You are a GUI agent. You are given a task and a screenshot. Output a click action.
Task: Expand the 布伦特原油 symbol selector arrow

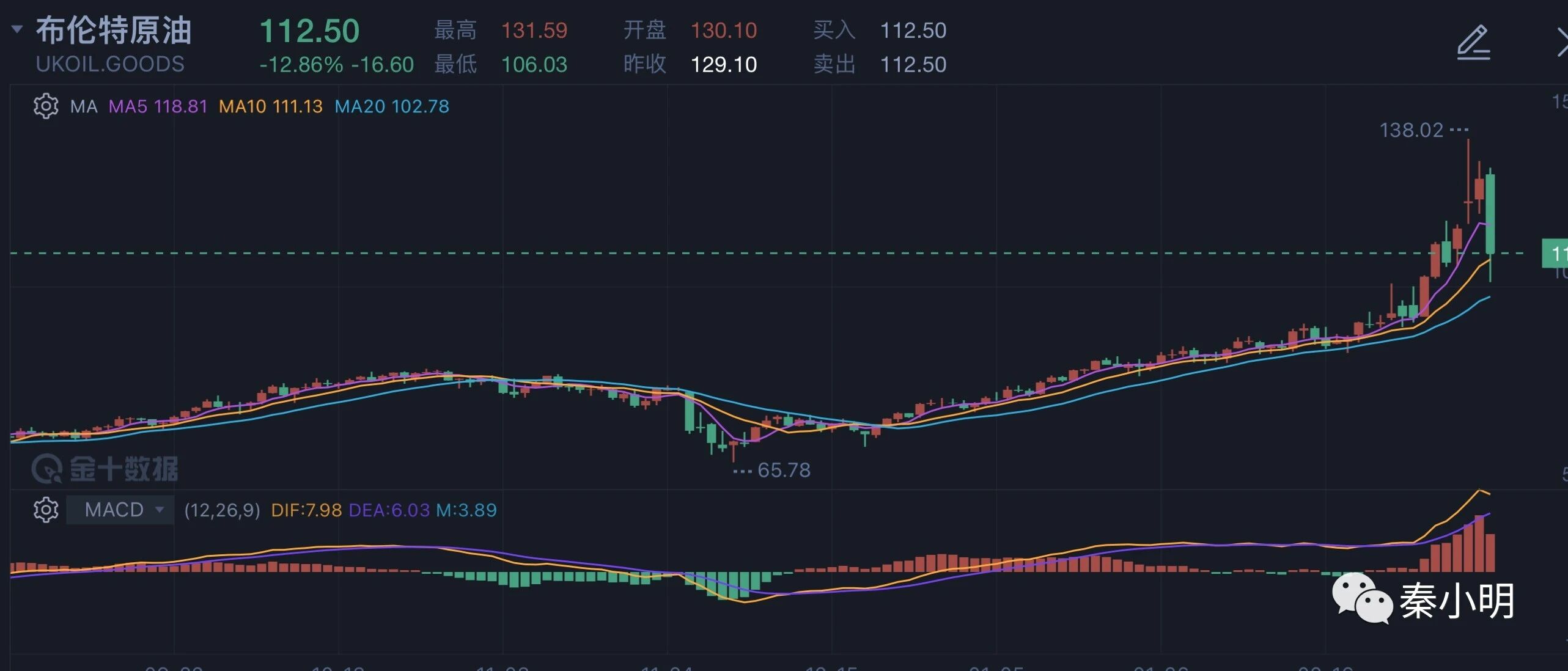click(x=17, y=29)
